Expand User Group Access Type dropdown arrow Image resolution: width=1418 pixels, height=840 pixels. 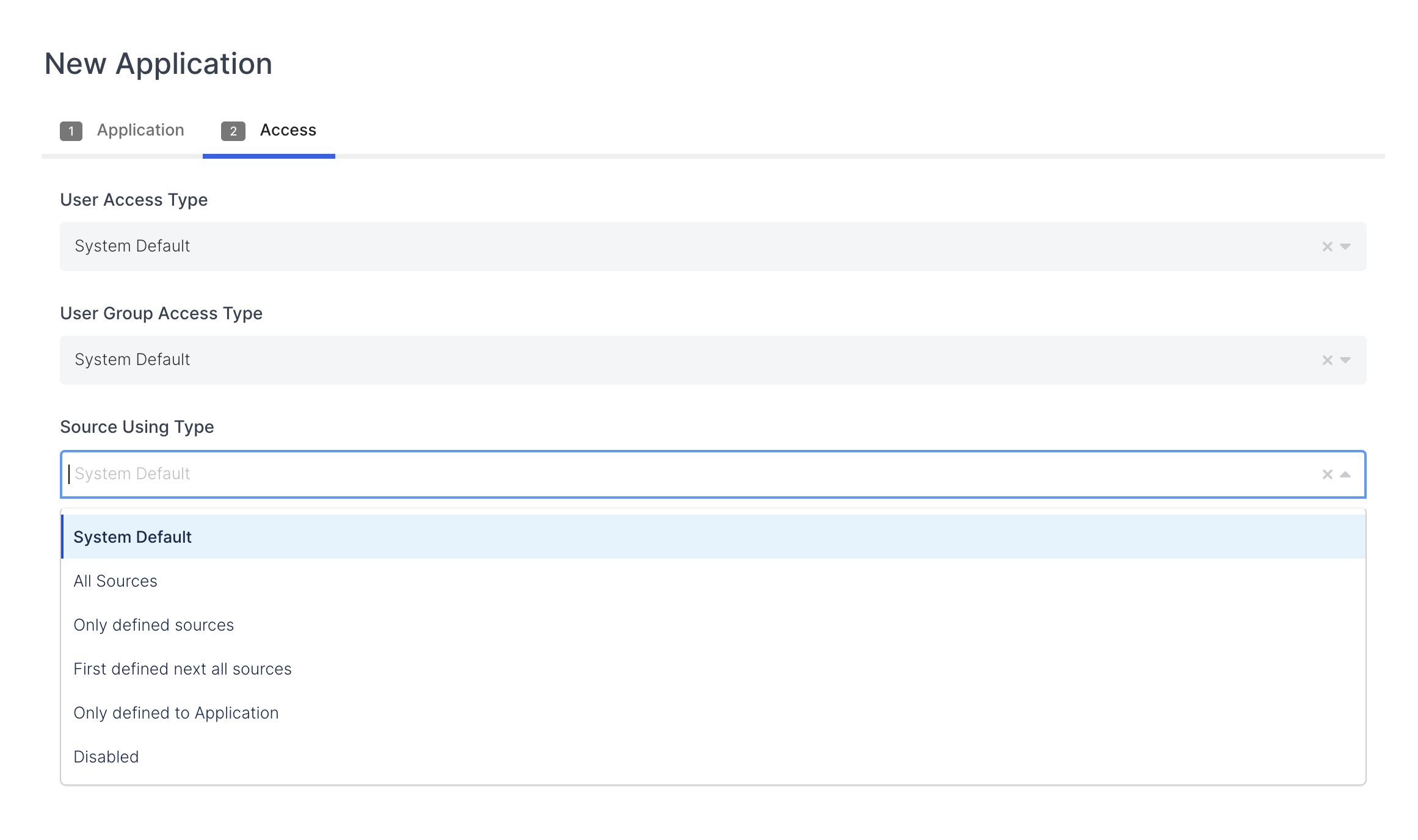click(1345, 360)
